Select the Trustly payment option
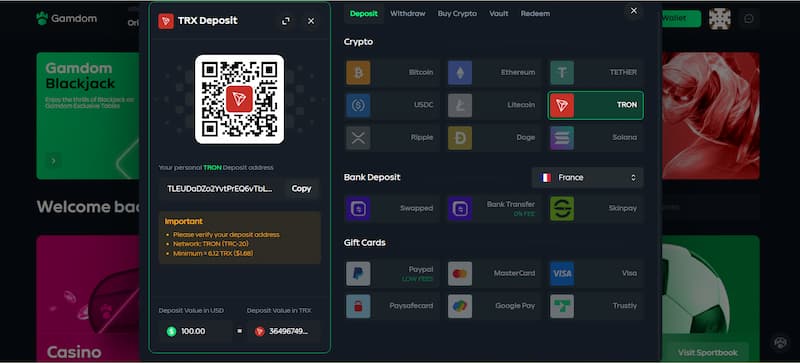This screenshot has width=800, height=363. pyautogui.click(x=596, y=306)
